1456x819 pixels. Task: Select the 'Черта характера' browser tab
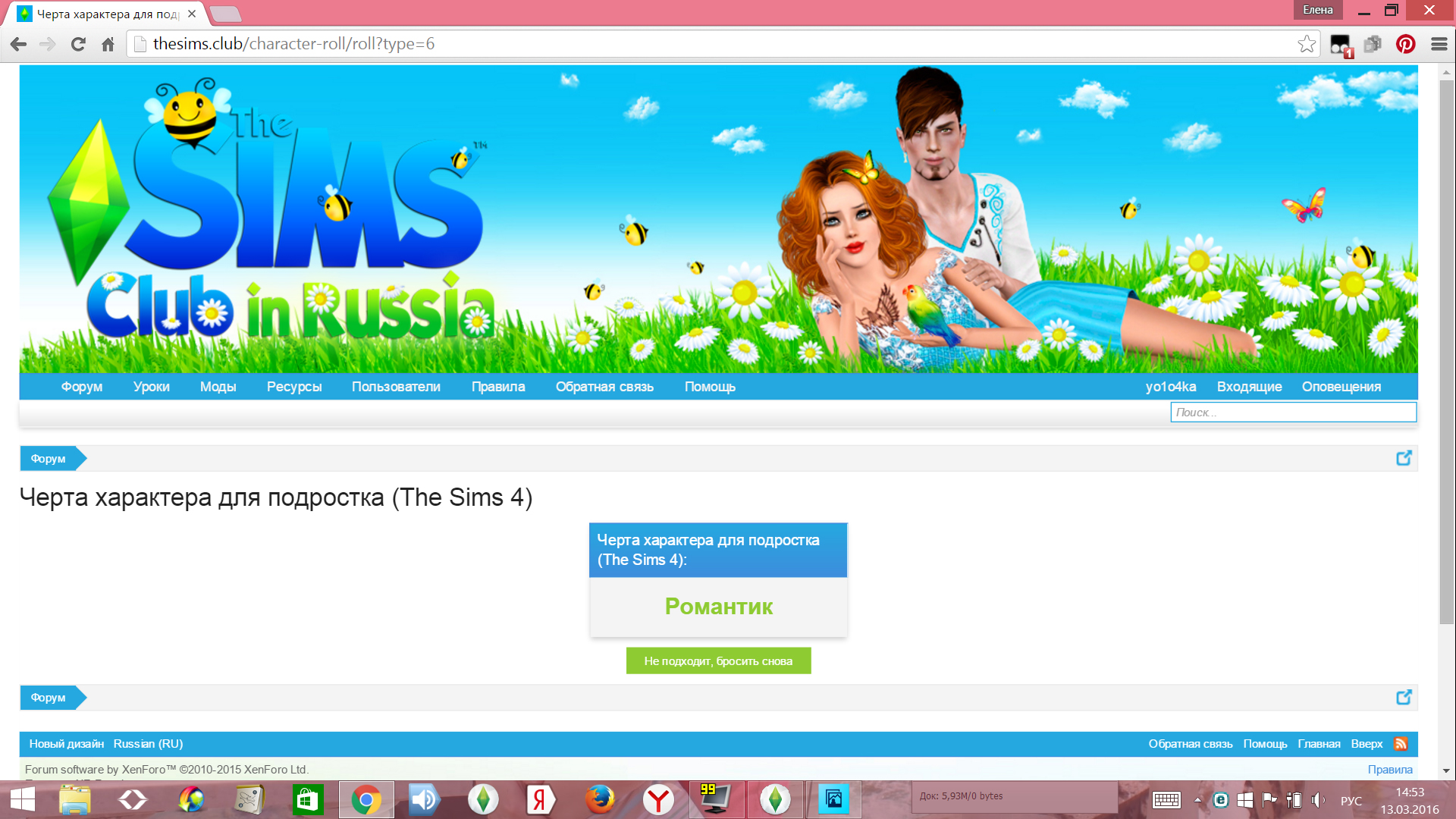pyautogui.click(x=106, y=14)
